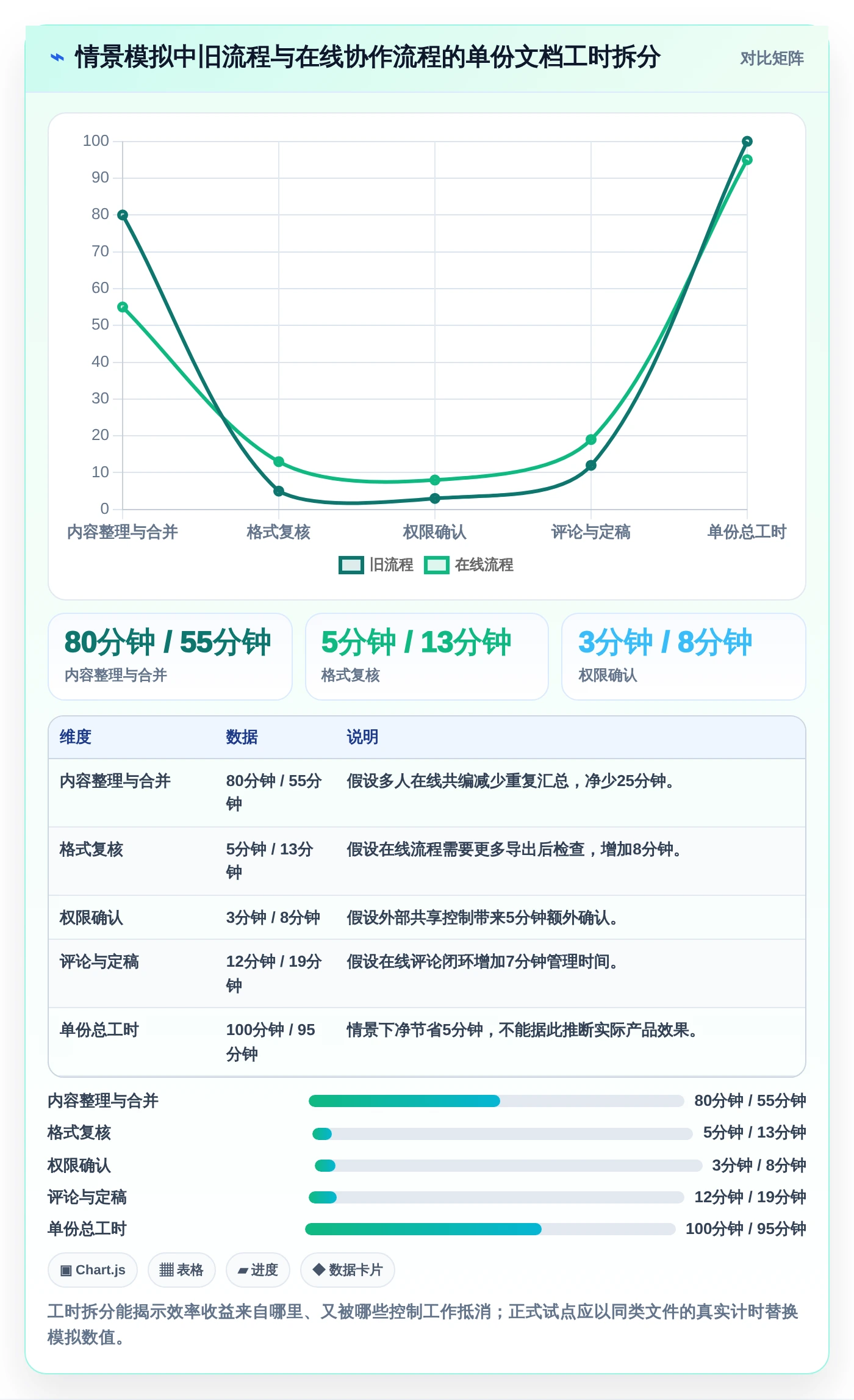Click the lightning bolt icon beside the title
The height and width of the screenshot is (1400, 854).
(x=57, y=57)
